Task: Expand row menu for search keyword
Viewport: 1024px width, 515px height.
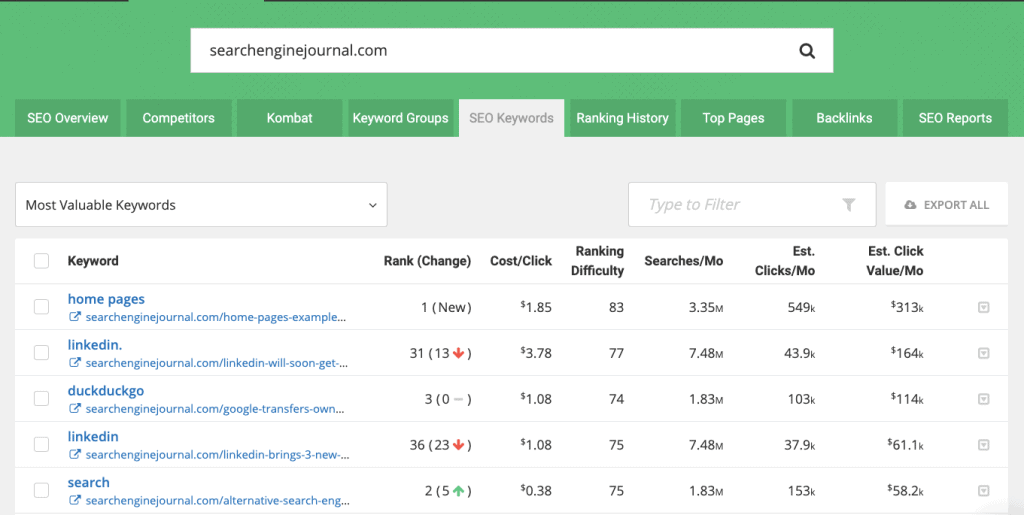Action: (x=984, y=491)
